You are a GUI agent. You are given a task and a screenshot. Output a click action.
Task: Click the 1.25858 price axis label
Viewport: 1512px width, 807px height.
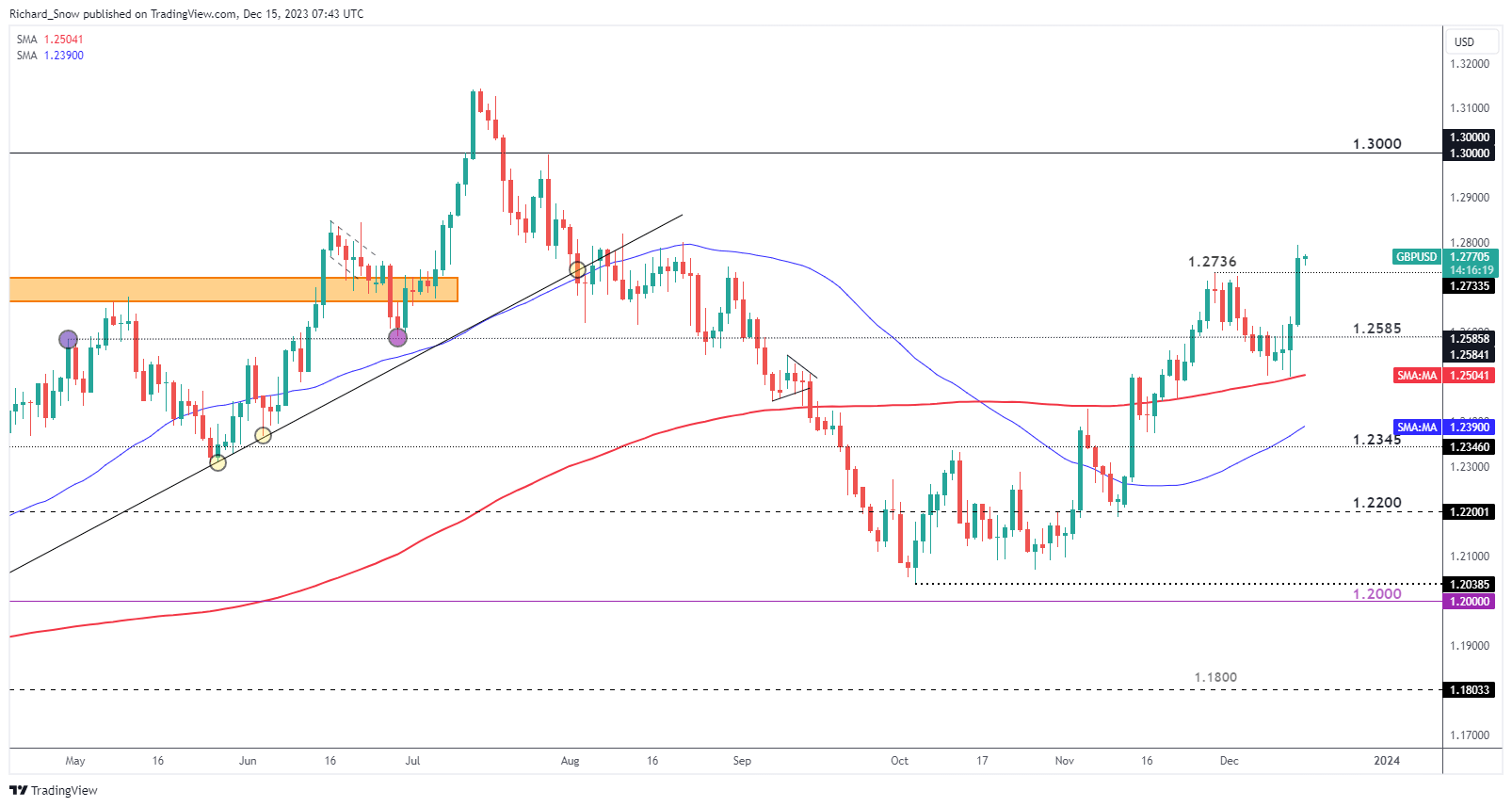[x=1469, y=339]
